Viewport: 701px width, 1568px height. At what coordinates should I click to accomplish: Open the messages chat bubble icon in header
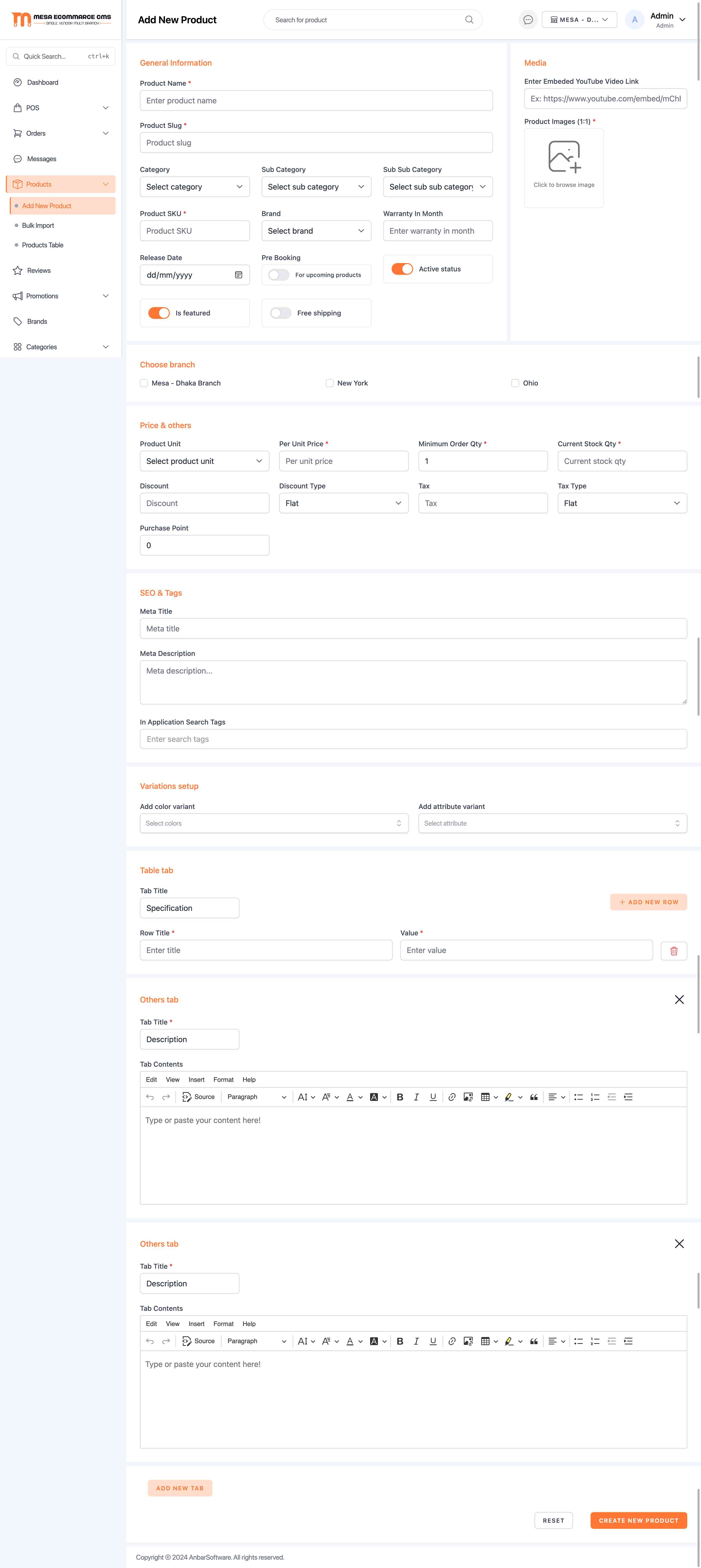tap(528, 20)
